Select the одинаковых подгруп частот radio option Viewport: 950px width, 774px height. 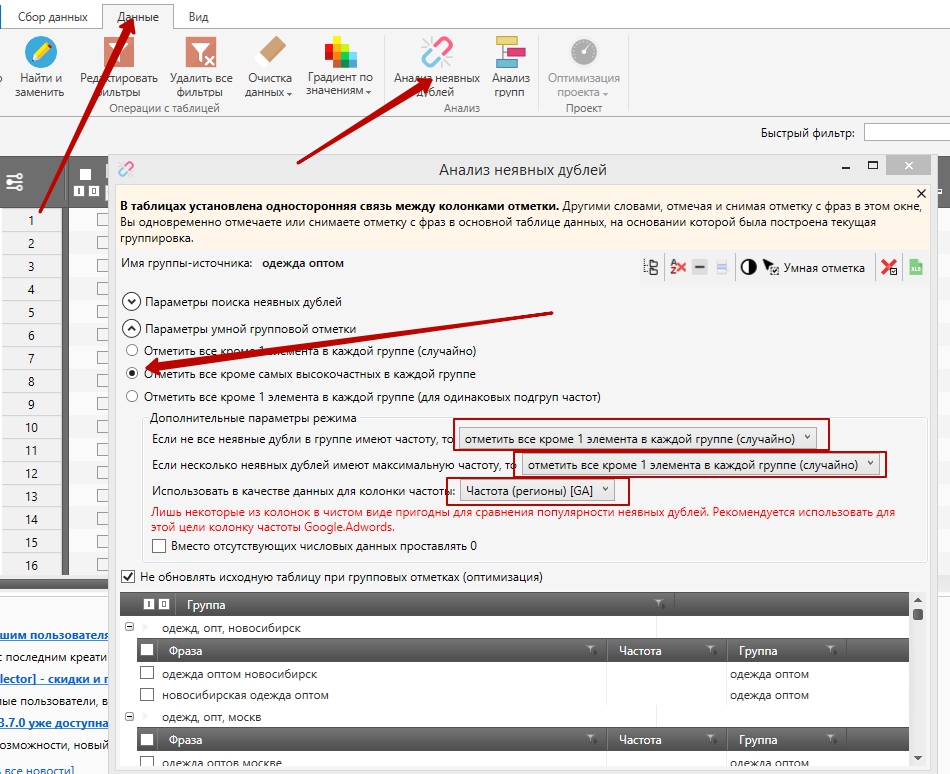[131, 397]
